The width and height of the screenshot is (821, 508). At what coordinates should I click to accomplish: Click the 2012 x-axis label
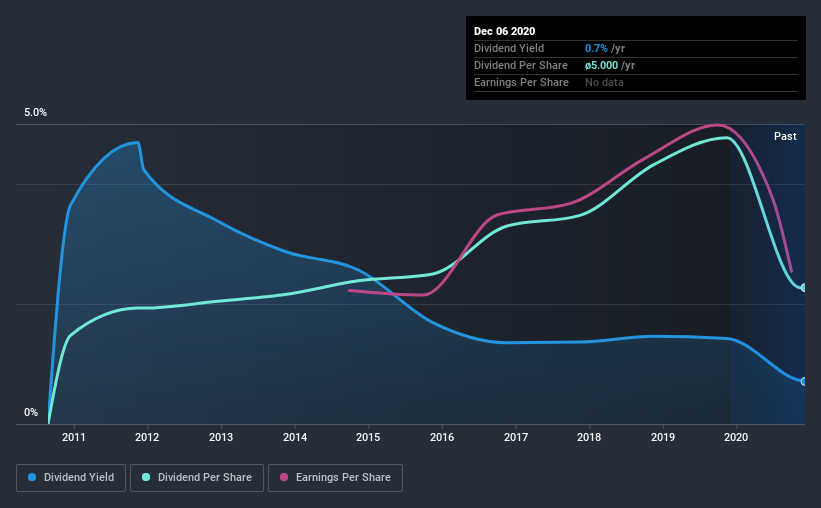(147, 437)
